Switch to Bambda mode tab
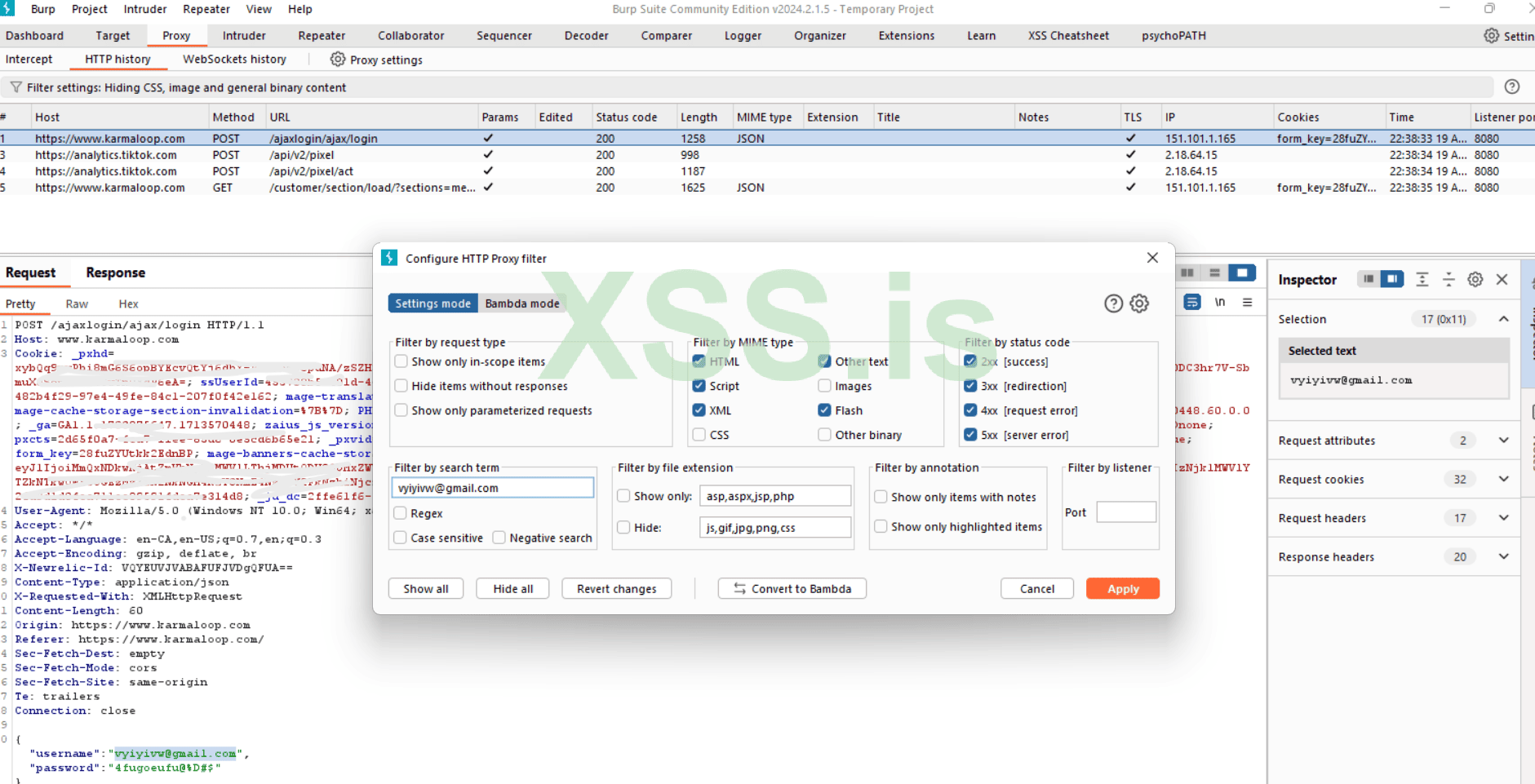Viewport: 1535px width, 784px height. [522, 303]
